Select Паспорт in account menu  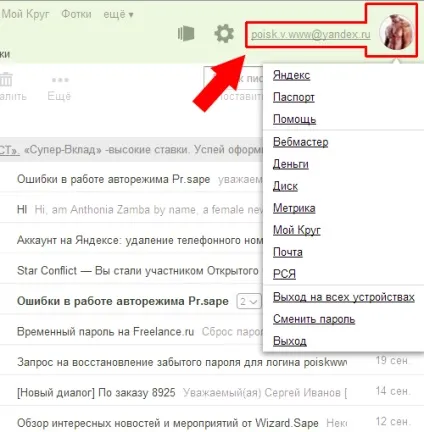click(x=294, y=97)
